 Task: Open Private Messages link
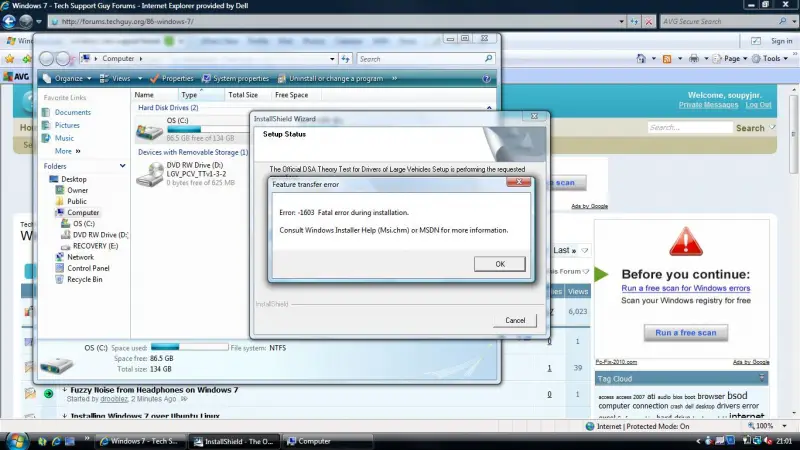point(708,105)
